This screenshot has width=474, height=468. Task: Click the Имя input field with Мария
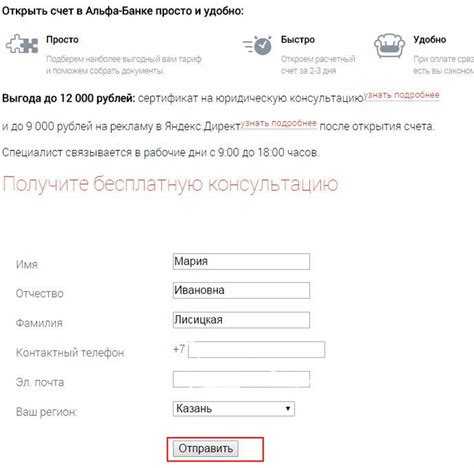tap(241, 261)
